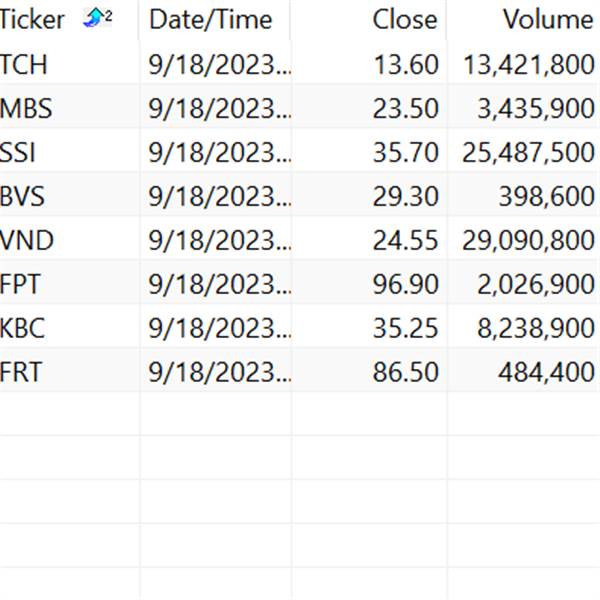Select the BVS ticker row
Image resolution: width=600 pixels, height=600 pixels.
(x=24, y=197)
